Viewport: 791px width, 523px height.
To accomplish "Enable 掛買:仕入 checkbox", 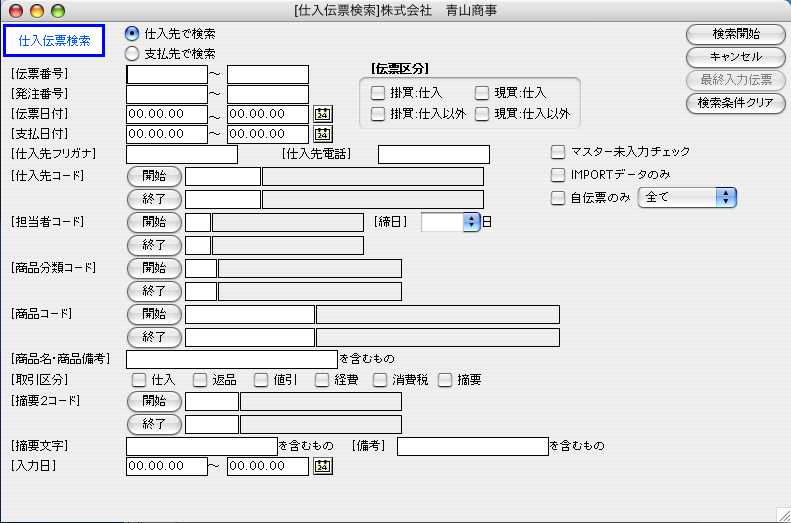I will pos(378,93).
